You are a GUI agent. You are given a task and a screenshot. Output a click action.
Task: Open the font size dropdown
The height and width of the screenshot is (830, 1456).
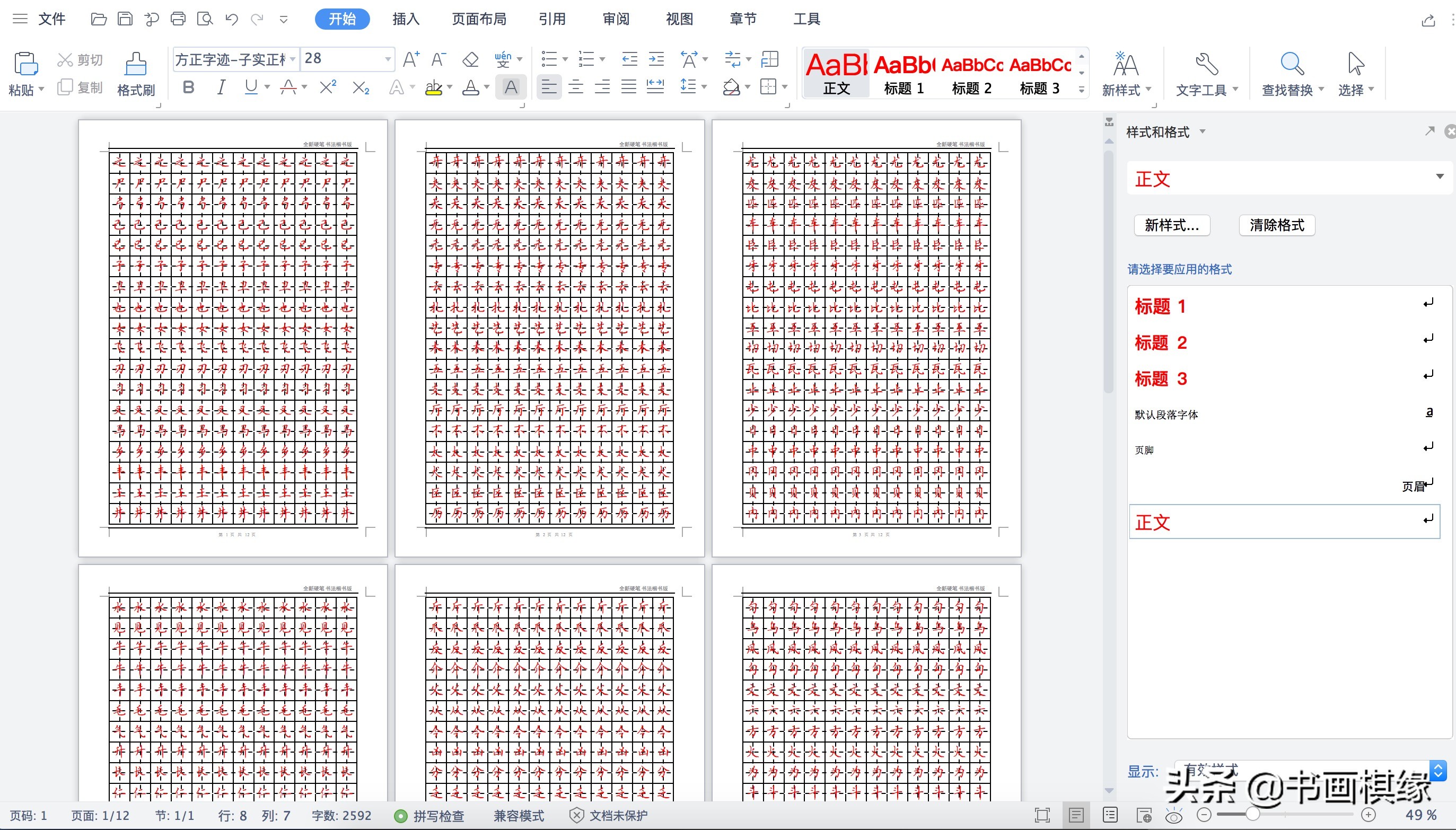[388, 59]
